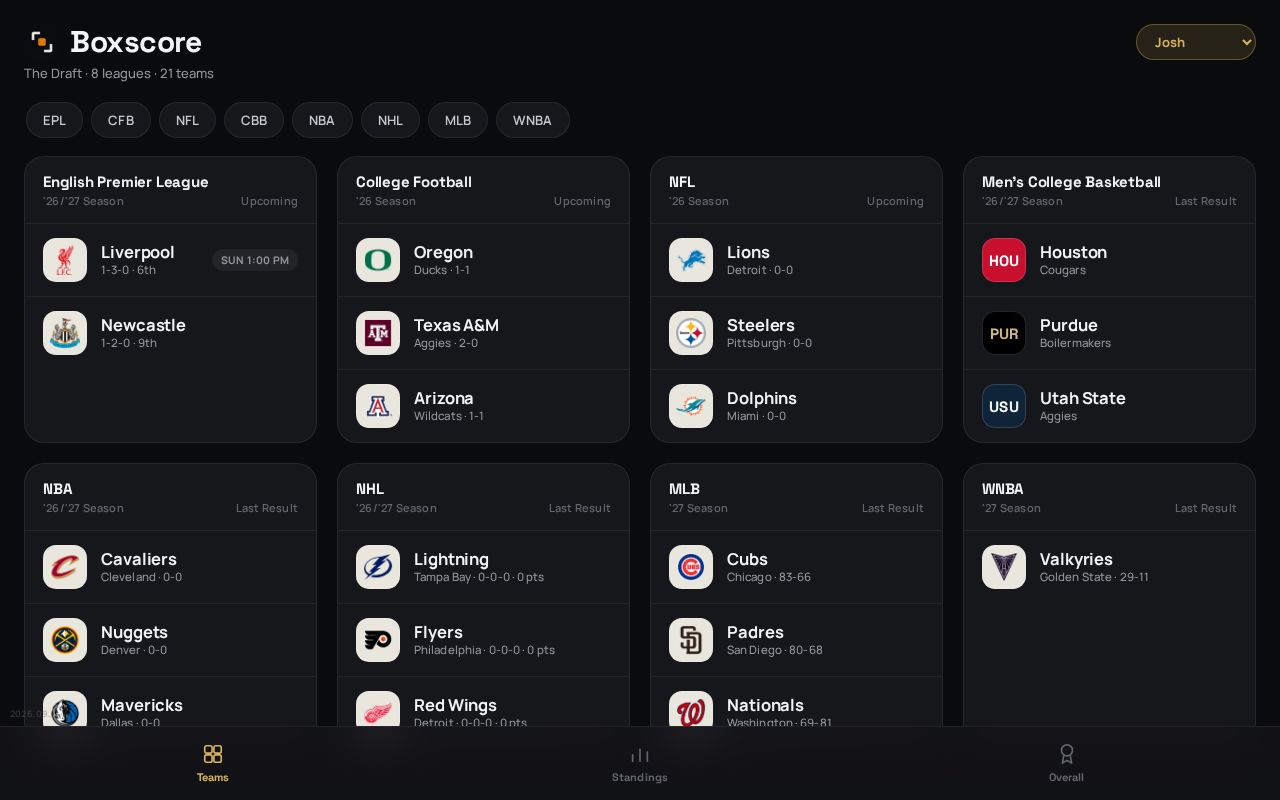This screenshot has width=1280, height=800.
Task: Click the College Football card heading
Action: [x=414, y=182]
